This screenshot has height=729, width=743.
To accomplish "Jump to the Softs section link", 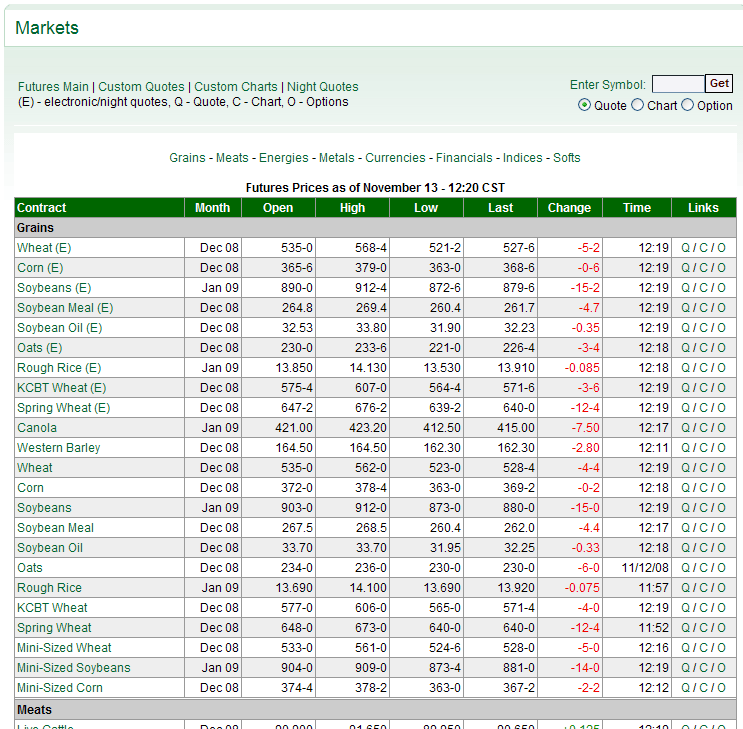I will [567, 158].
